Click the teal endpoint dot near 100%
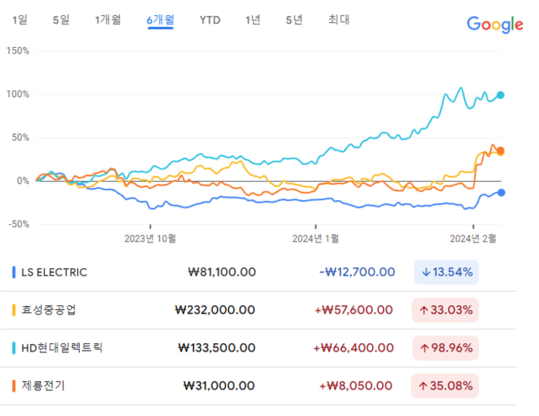This screenshot has width=539, height=416. (500, 95)
